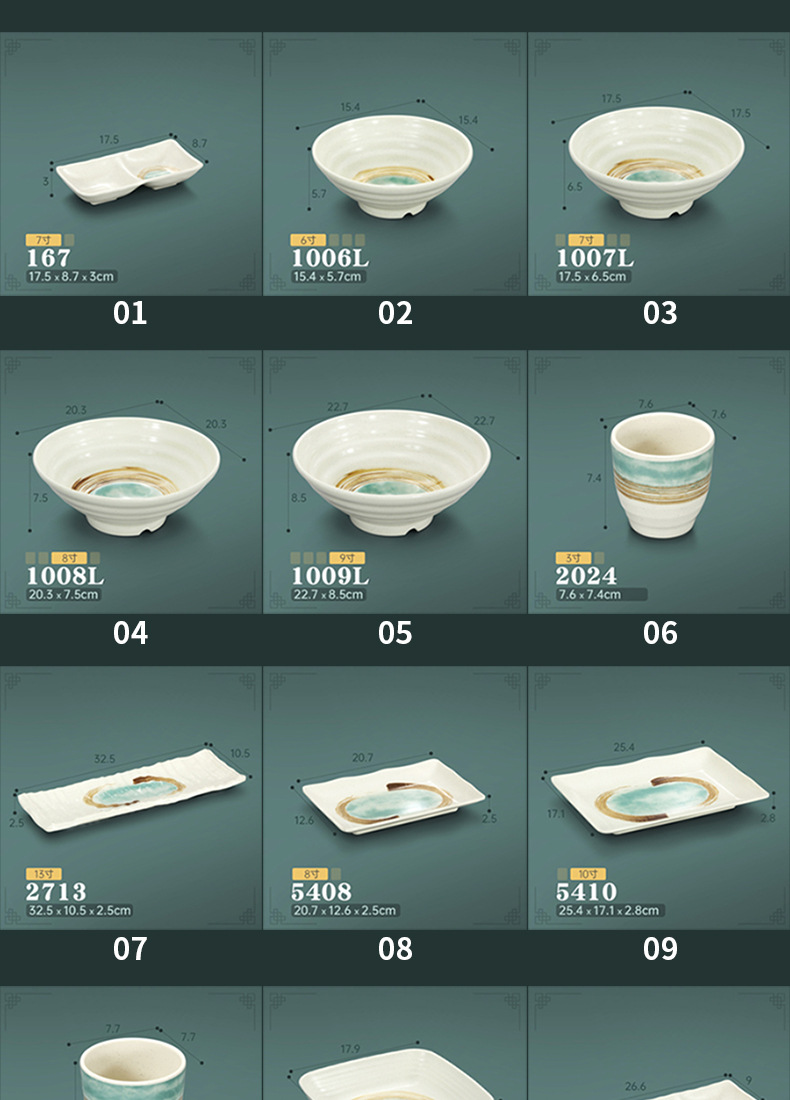Open the 1006L ramen bowl product
This screenshot has height=1100, width=790.
395,163
